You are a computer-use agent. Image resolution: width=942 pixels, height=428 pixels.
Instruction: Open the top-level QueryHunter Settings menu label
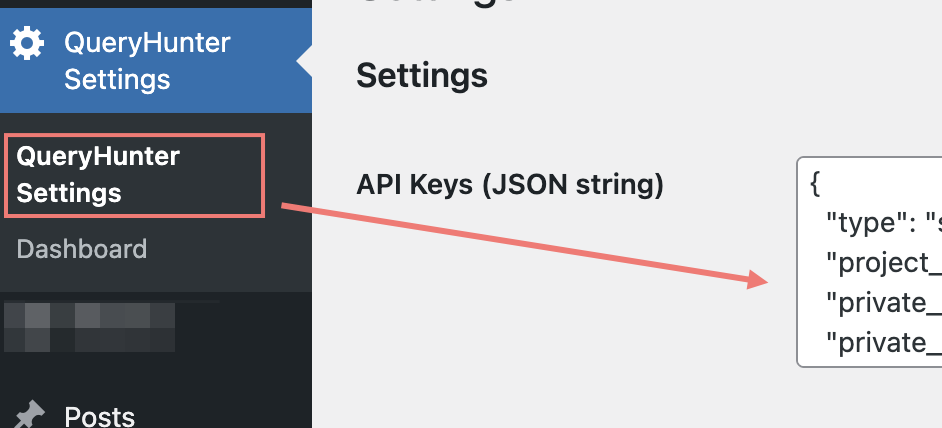pyautogui.click(x=147, y=61)
